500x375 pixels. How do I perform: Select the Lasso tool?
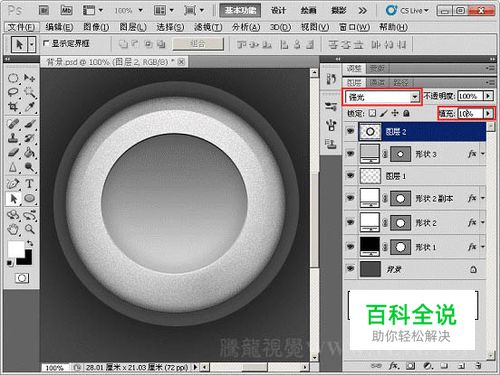tap(13, 91)
